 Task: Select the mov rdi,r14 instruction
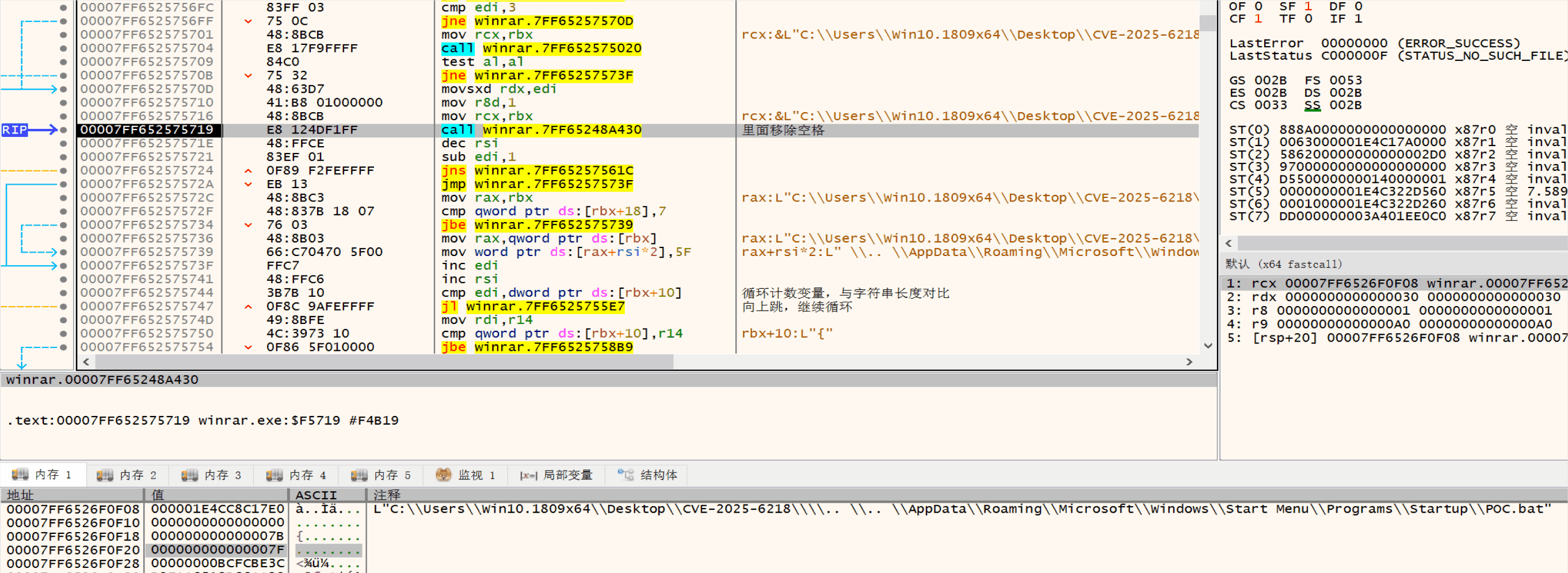pyautogui.click(x=486, y=320)
